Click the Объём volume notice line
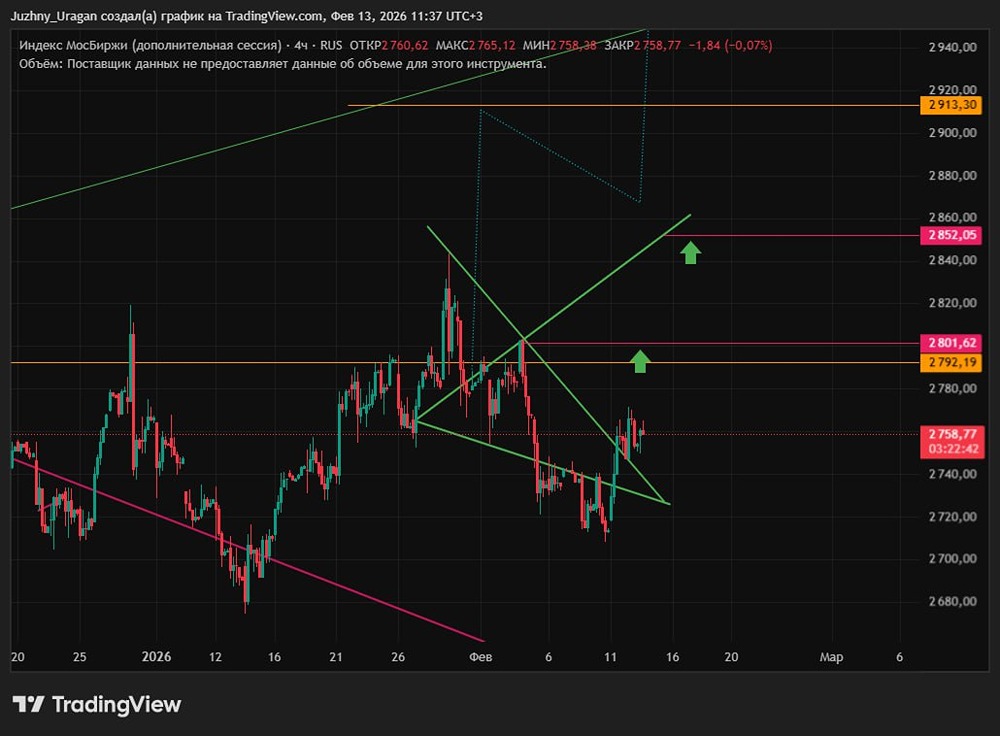The width and height of the screenshot is (1000, 736). (x=283, y=64)
